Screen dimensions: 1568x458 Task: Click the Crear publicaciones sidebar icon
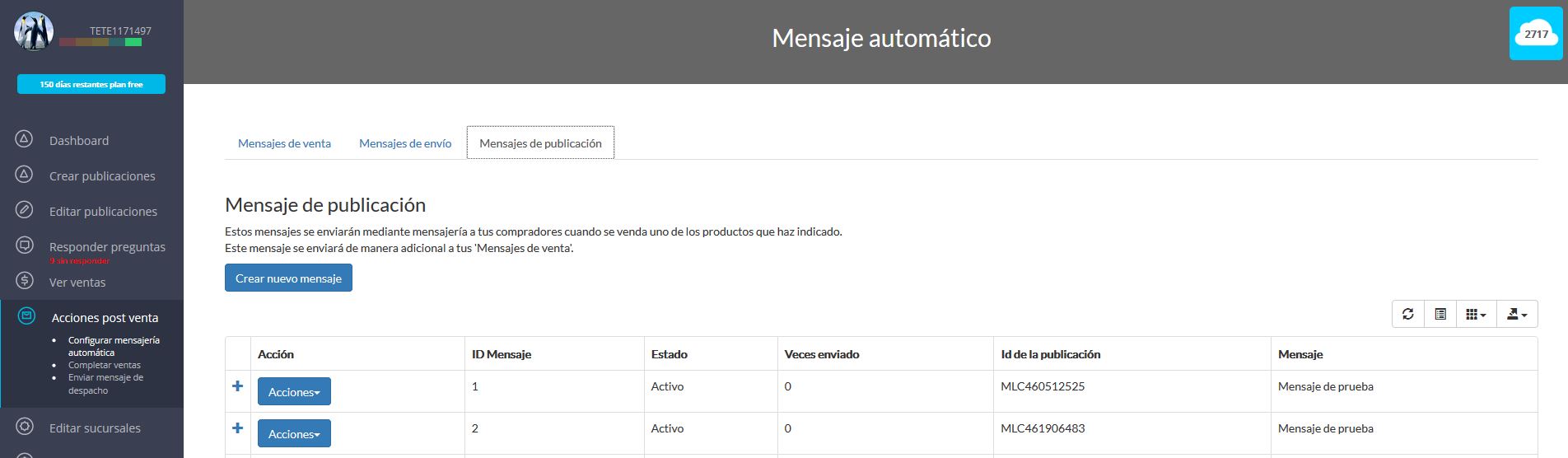25,175
